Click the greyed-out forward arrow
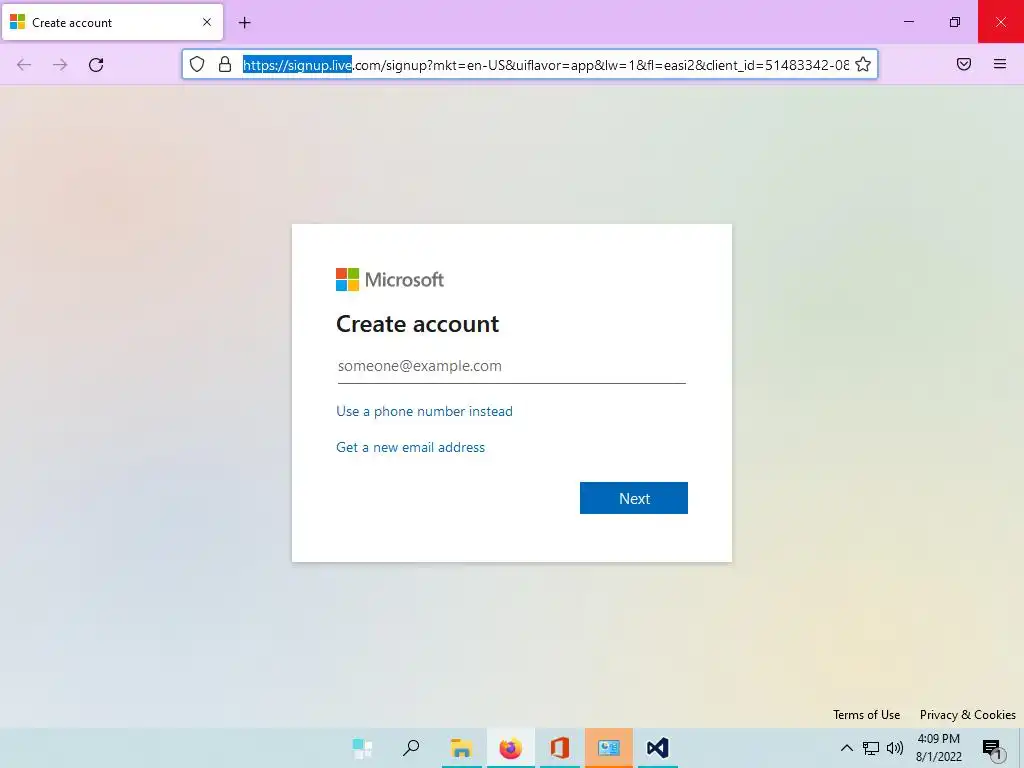 (x=60, y=65)
